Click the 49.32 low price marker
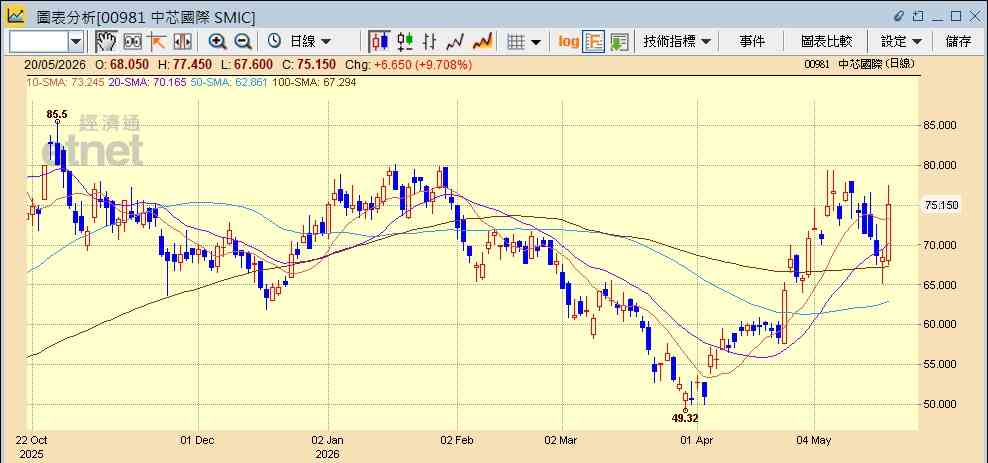 coord(686,417)
